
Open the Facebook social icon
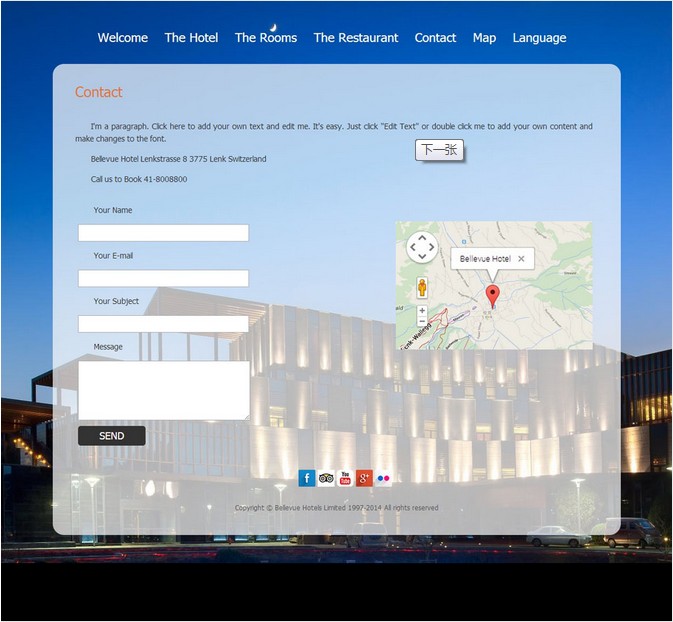tap(307, 478)
